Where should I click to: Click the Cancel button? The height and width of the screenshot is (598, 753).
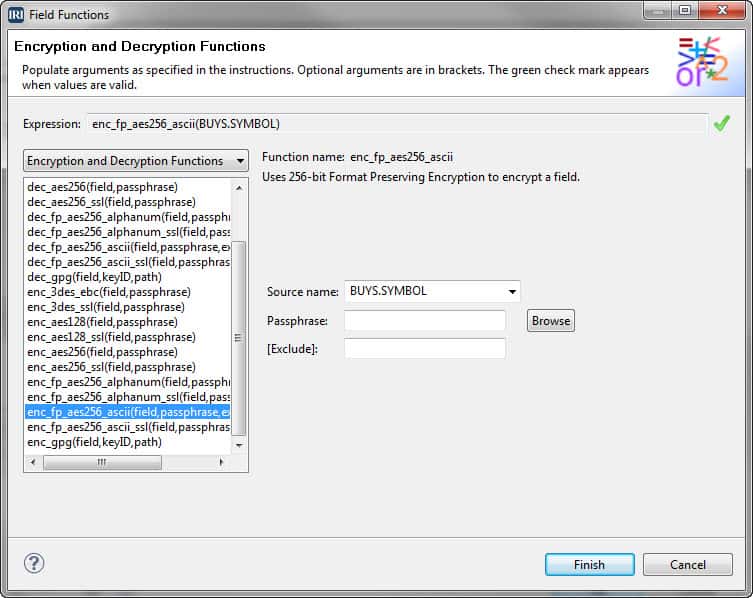point(688,564)
